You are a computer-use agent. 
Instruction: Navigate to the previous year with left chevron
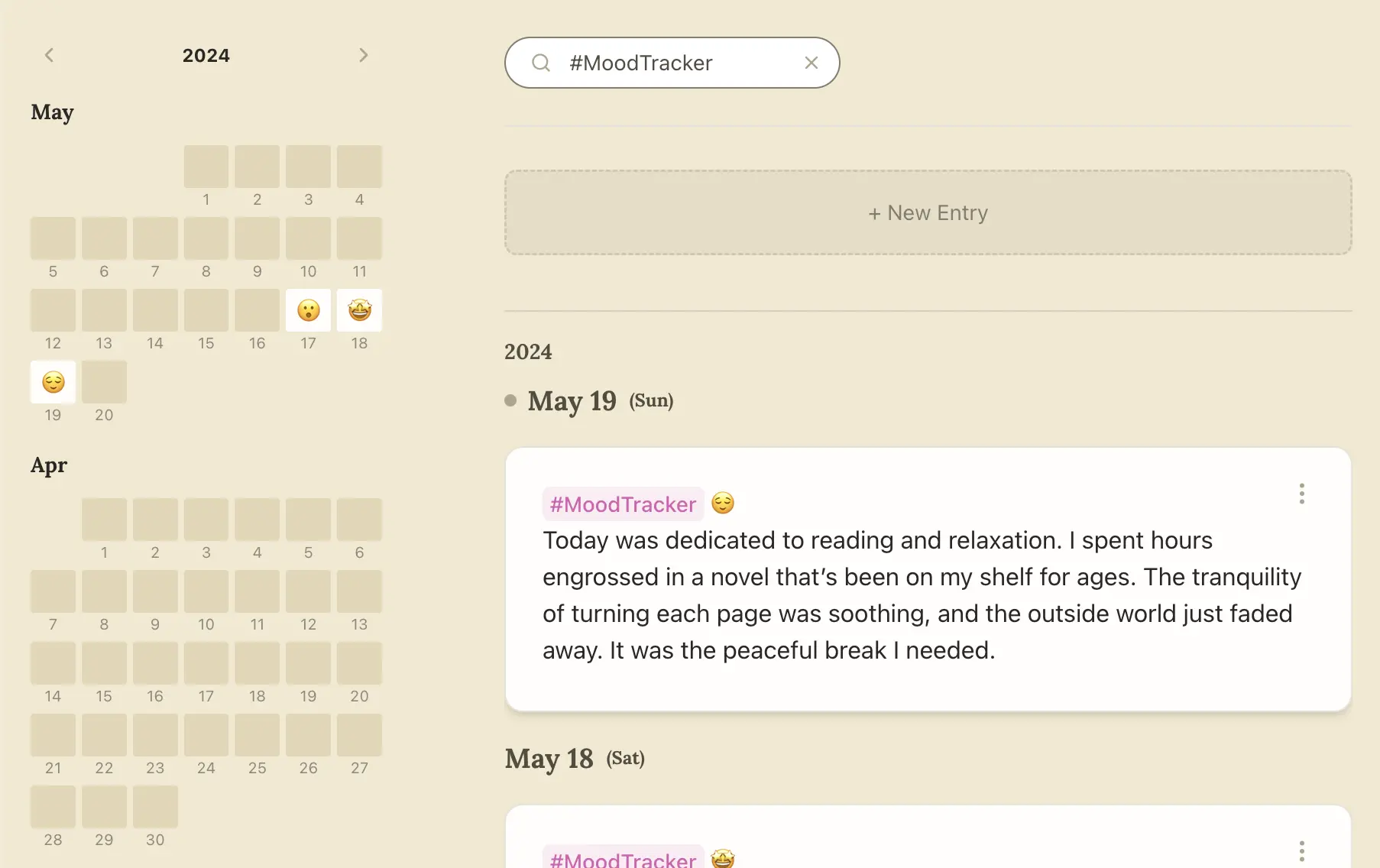[49, 54]
